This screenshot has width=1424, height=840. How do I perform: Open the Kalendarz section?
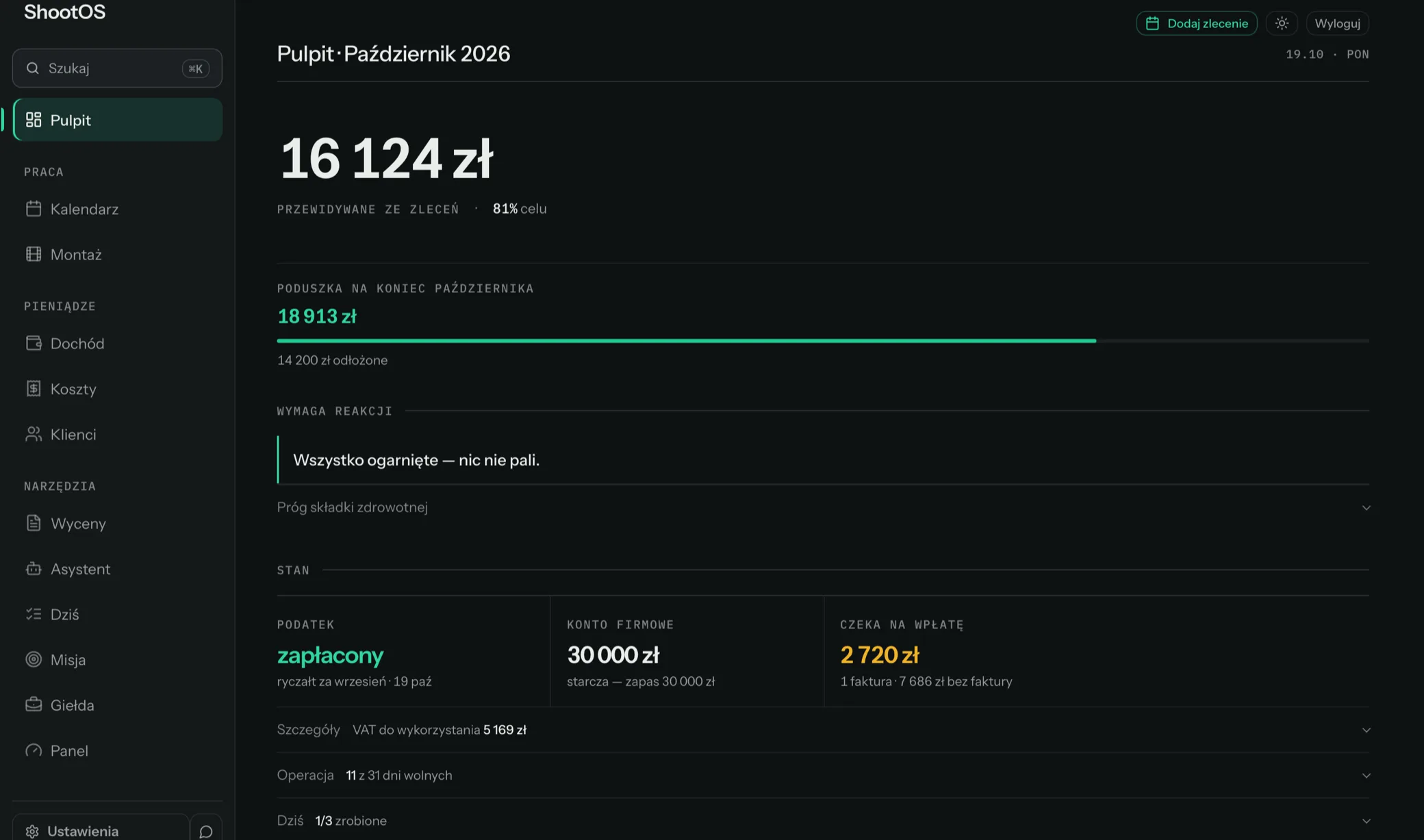point(117,209)
